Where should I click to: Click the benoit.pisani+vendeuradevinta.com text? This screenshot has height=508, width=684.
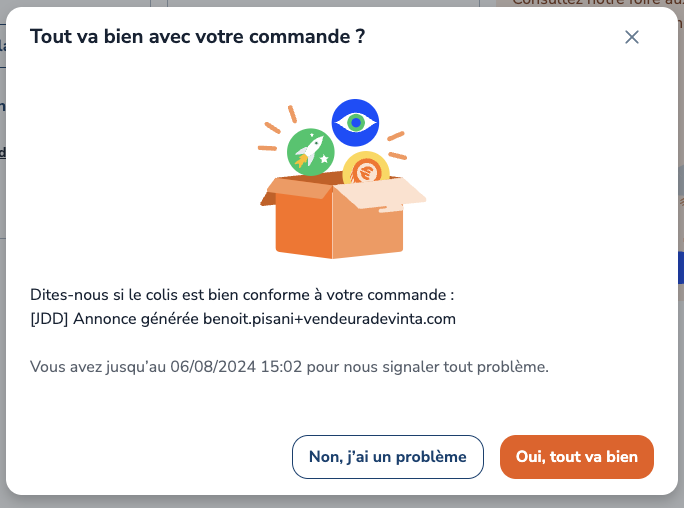pyautogui.click(x=331, y=319)
